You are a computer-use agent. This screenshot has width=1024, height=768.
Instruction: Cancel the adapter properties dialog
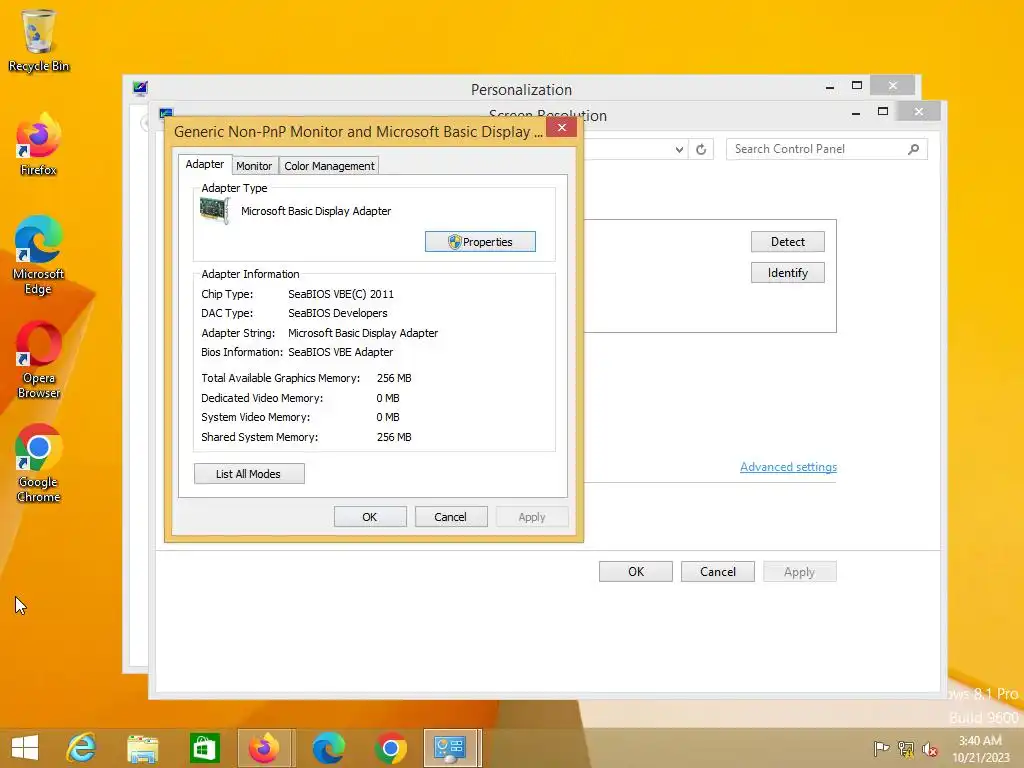(x=451, y=517)
